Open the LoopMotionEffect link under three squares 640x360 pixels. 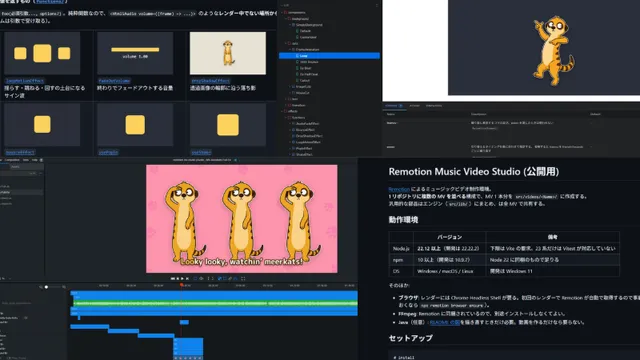coord(24,81)
